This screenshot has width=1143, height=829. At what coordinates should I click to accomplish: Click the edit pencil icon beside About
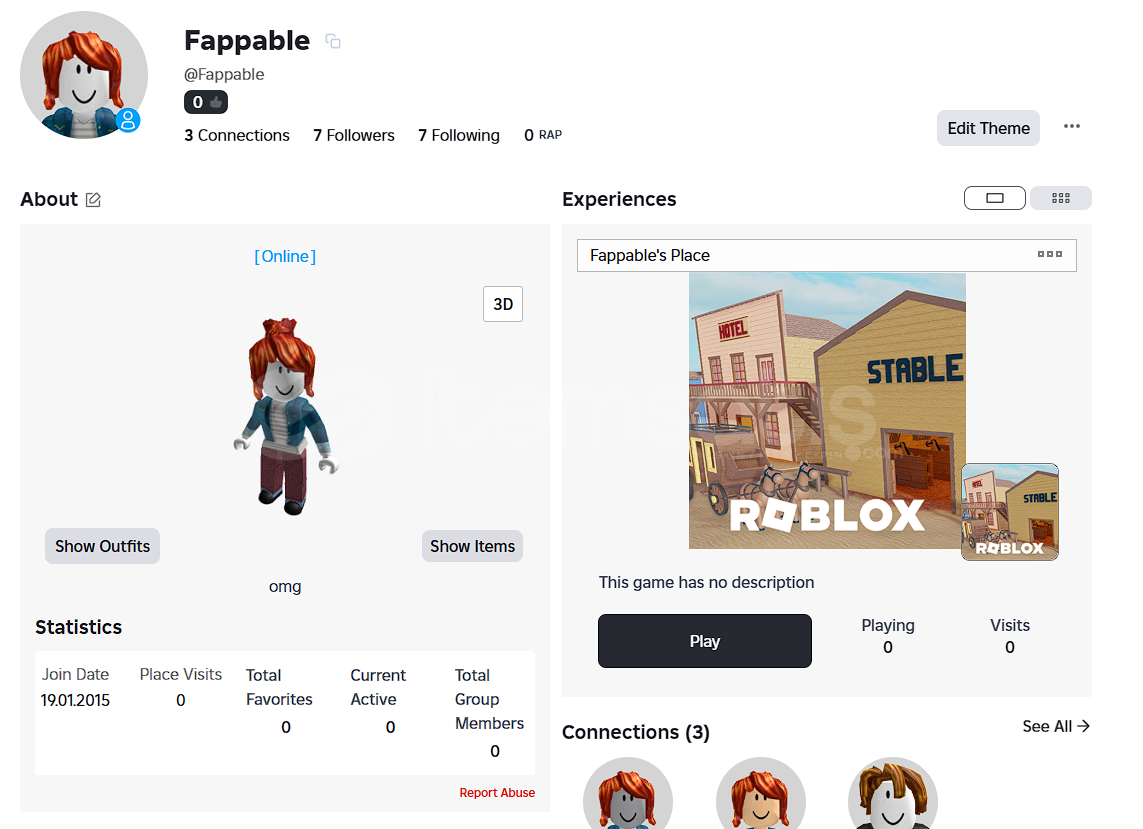pos(93,200)
